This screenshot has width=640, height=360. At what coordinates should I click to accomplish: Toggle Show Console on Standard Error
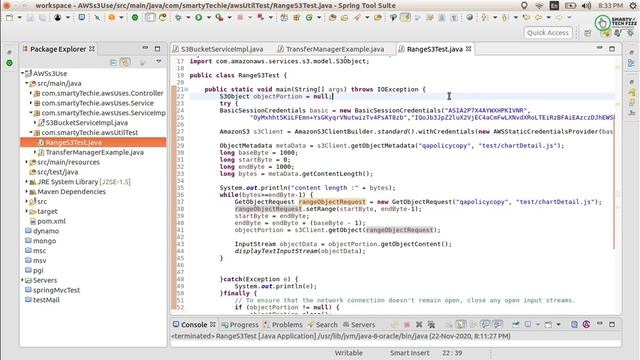[498, 324]
